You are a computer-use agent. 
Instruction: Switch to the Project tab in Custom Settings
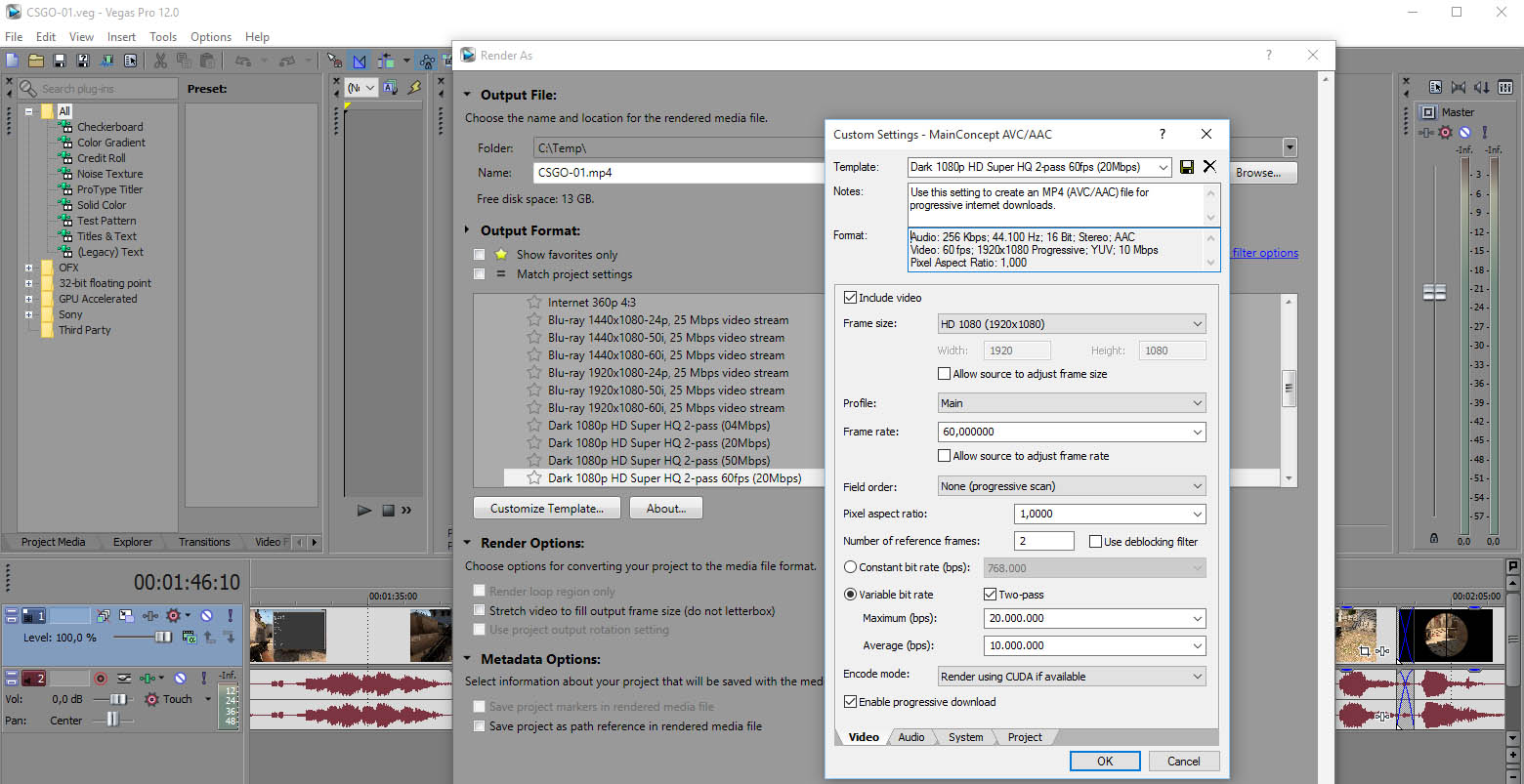(1025, 737)
